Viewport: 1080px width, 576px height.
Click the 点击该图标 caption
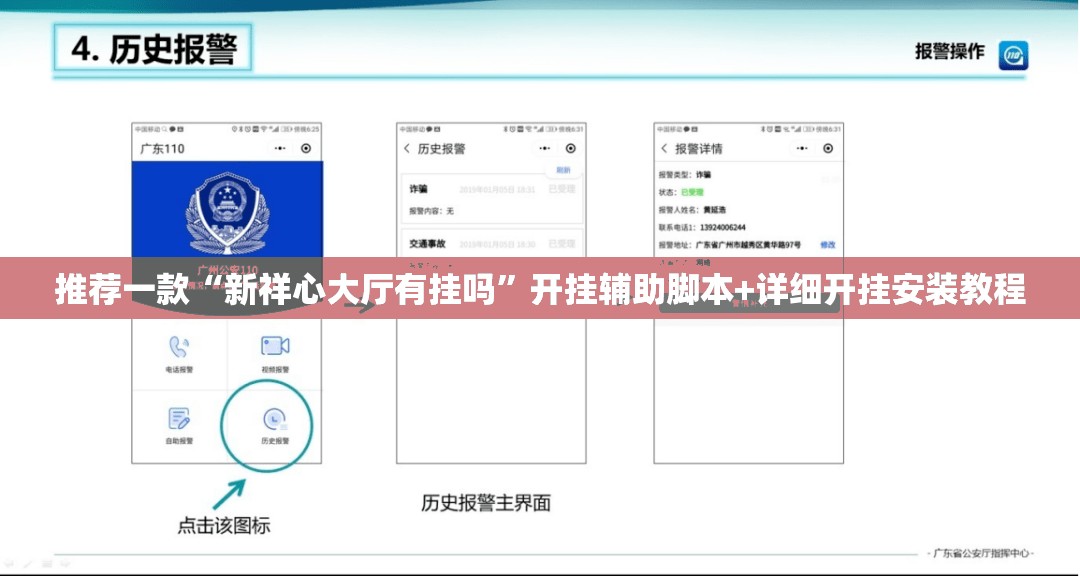[224, 526]
